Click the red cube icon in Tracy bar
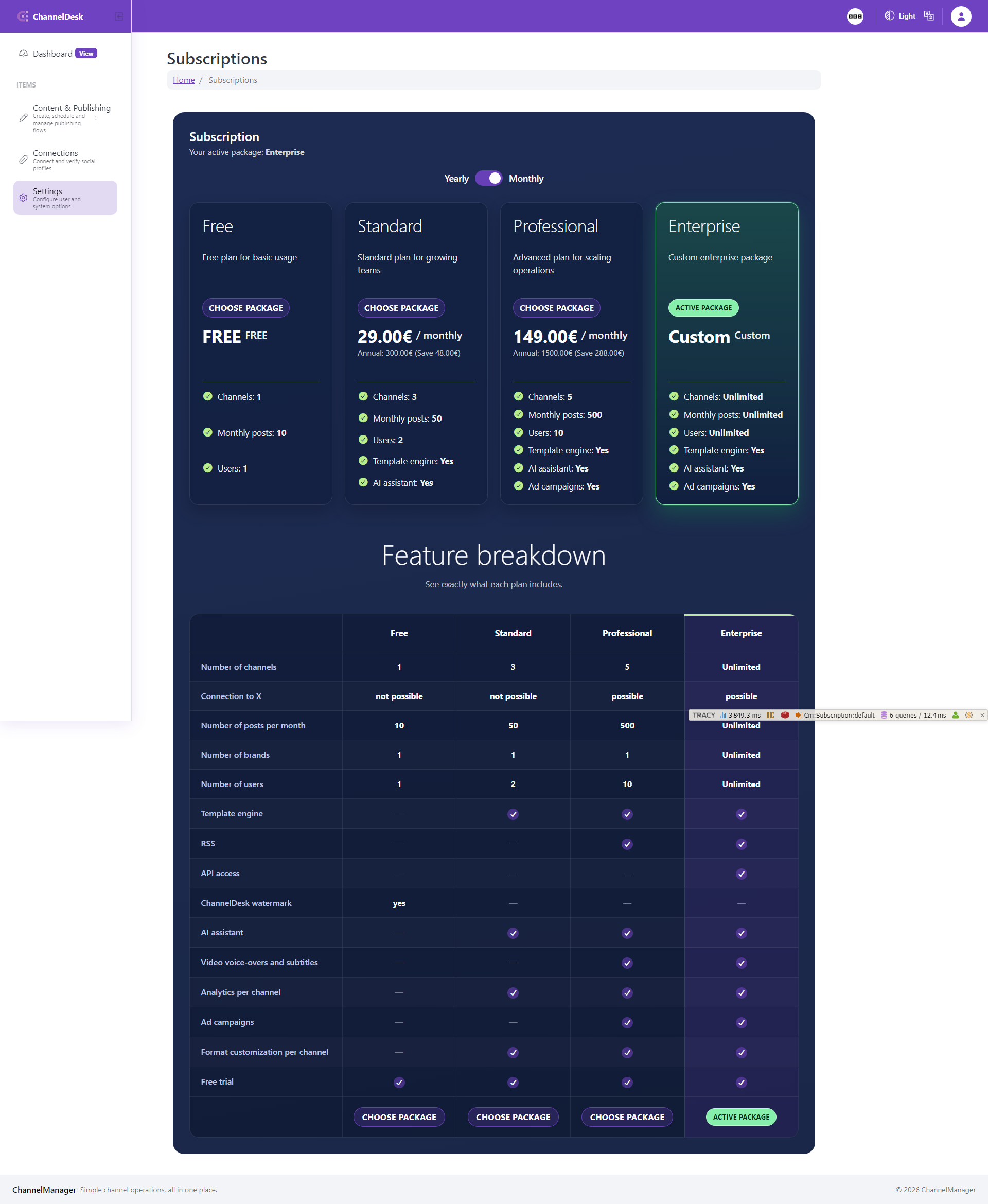This screenshot has height=1204, width=988. tap(785, 715)
